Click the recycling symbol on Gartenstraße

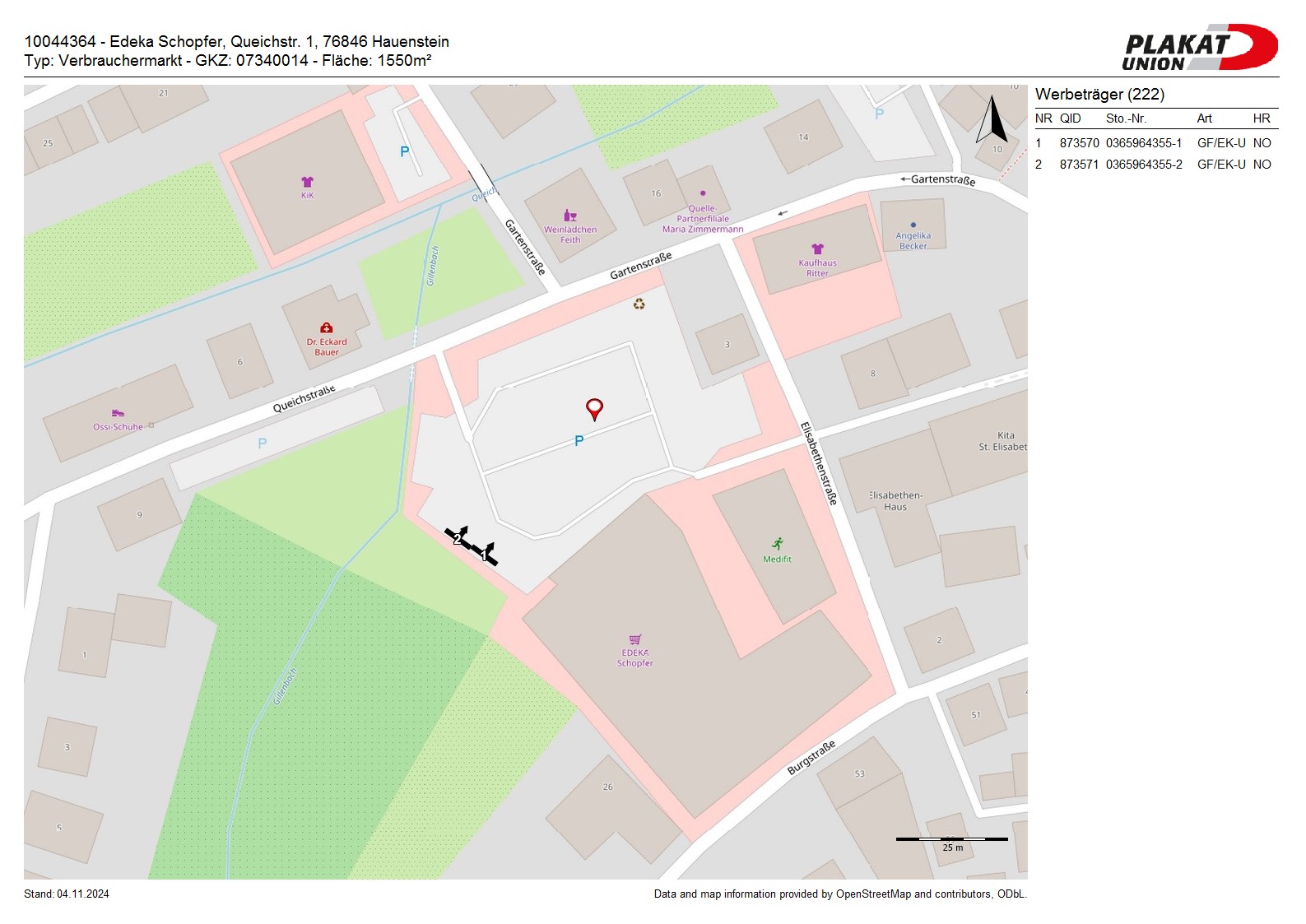coord(639,304)
